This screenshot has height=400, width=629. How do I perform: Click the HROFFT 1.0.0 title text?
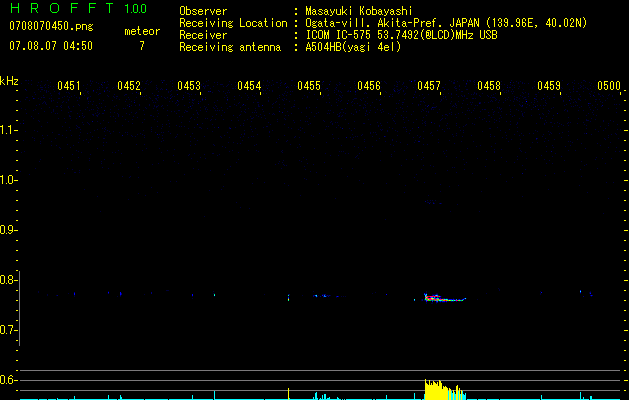click(78, 8)
